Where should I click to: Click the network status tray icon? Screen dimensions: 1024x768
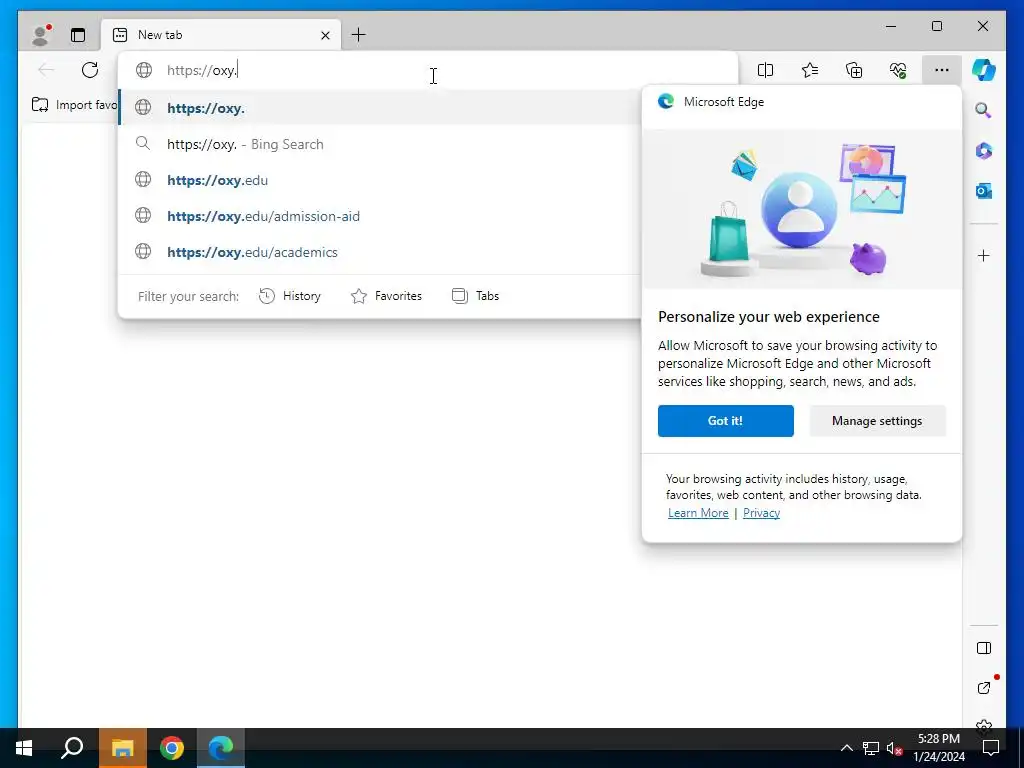(x=871, y=748)
